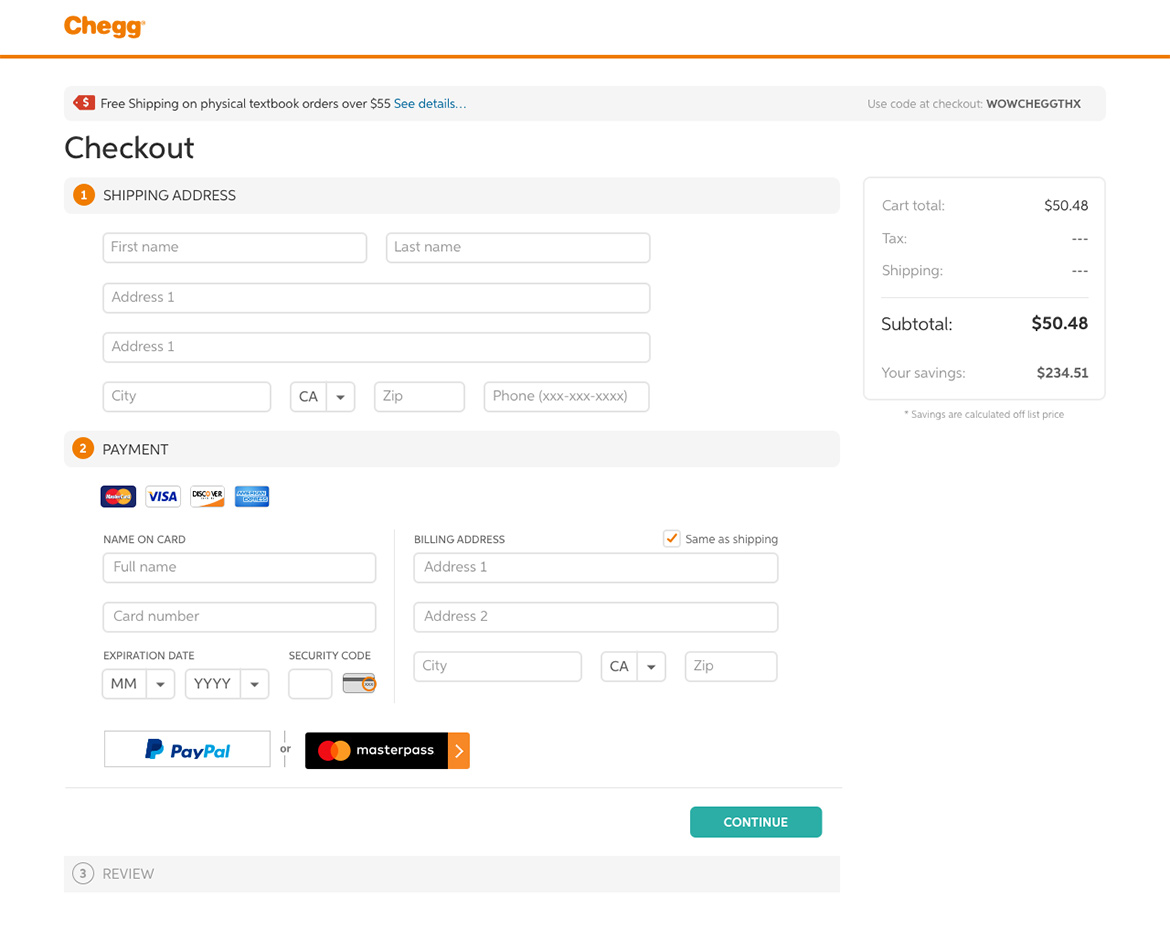Click the Subtotal $50.48 amount
1170x951 pixels.
point(1060,324)
